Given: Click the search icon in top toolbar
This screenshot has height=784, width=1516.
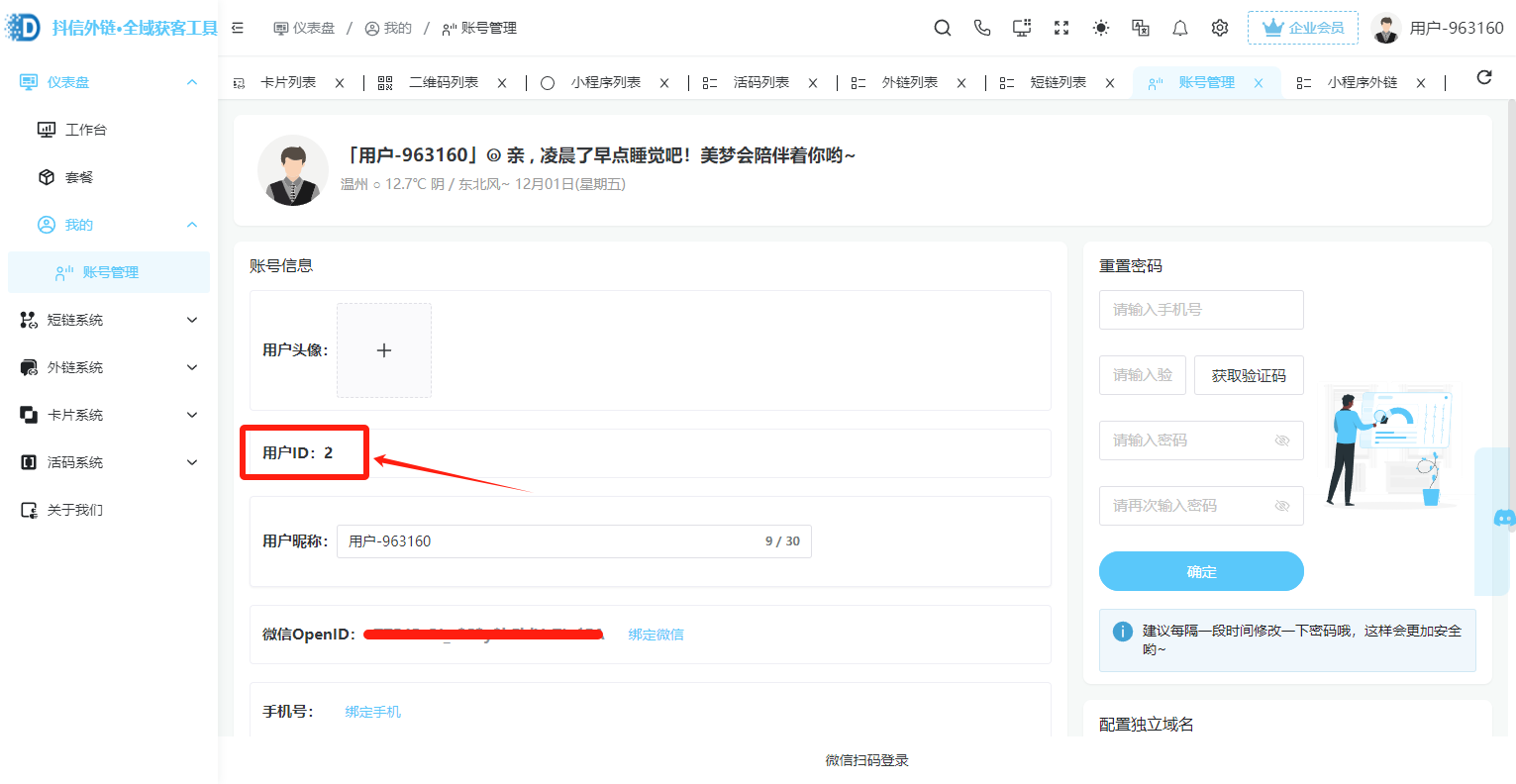Looking at the screenshot, I should click(943, 28).
